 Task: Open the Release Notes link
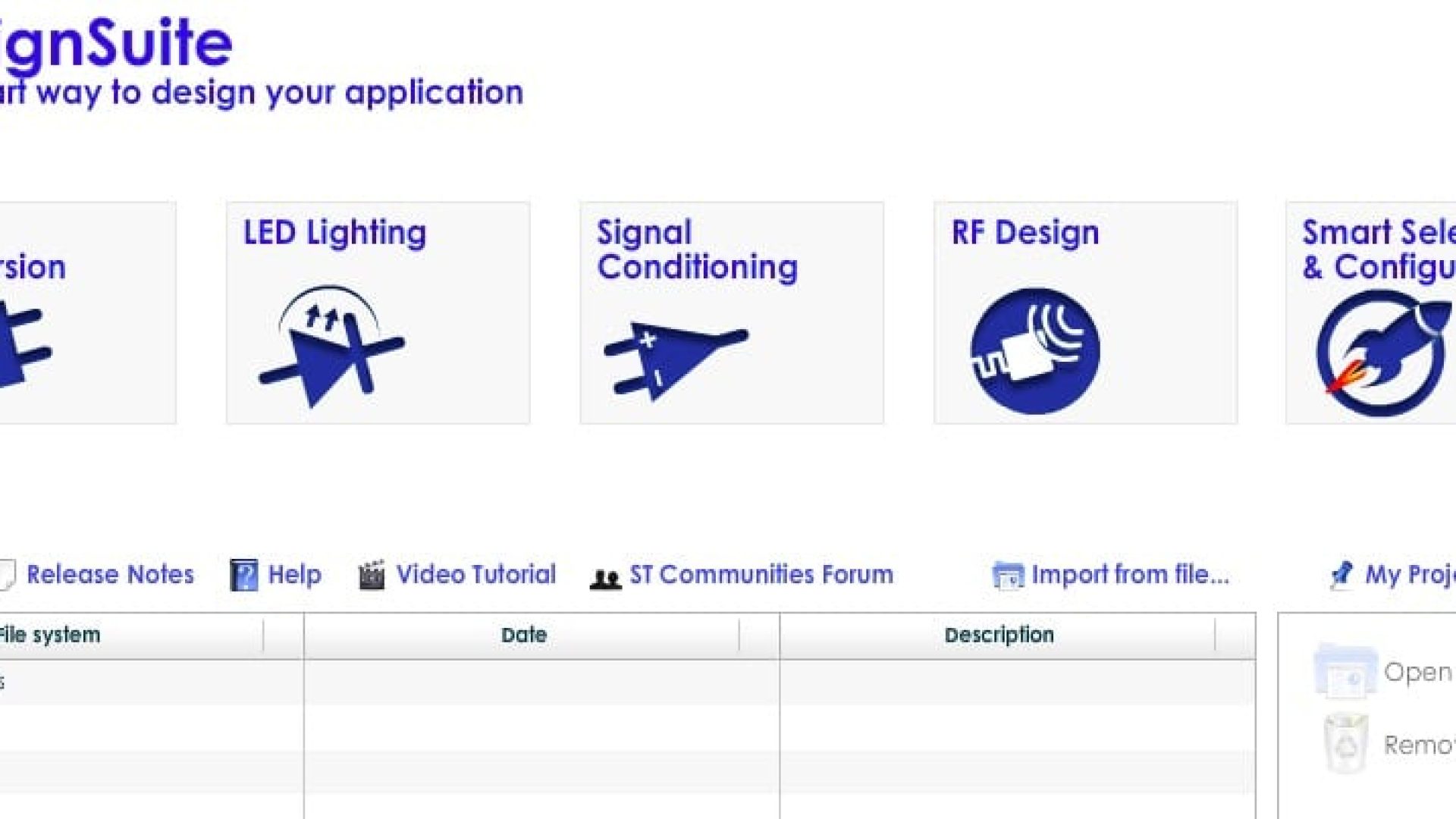point(110,575)
